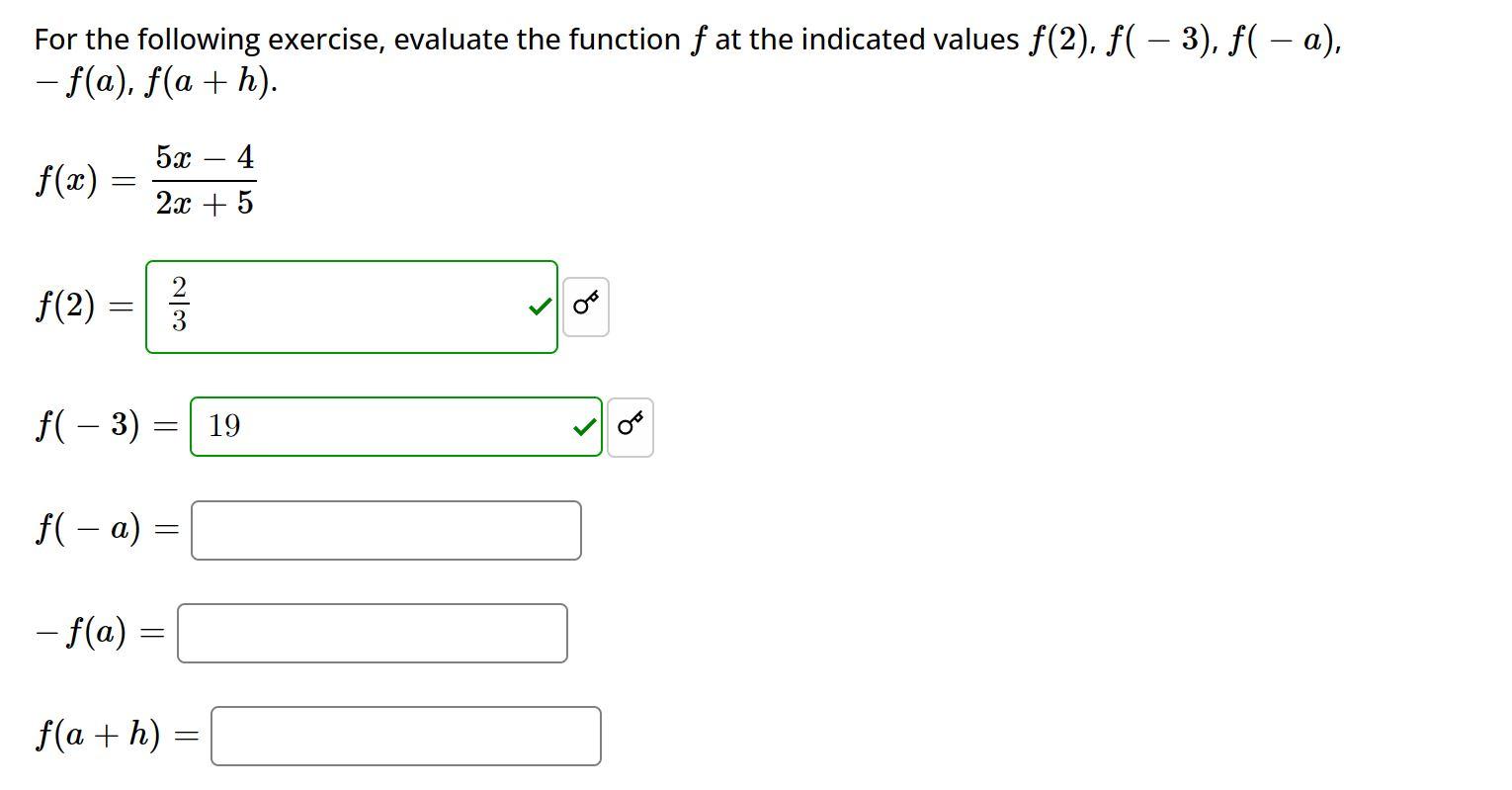Click the key symbol beside the 19 answer
Viewport: 1512px width, 790px height.
(x=630, y=426)
